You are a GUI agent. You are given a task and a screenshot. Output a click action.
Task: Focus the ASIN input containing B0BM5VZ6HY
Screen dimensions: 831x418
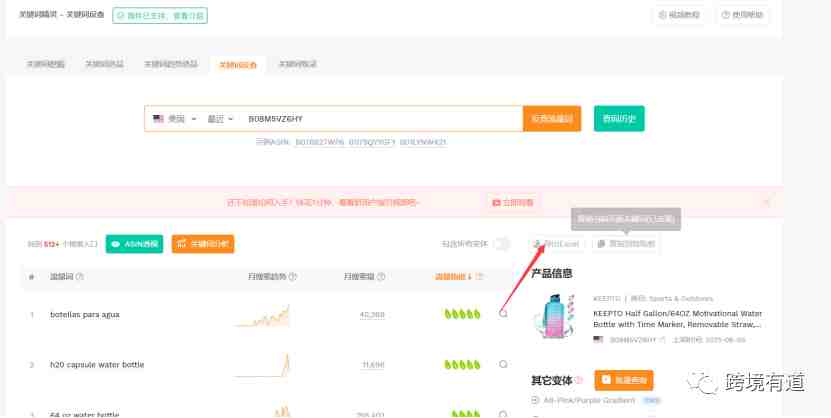click(382, 119)
